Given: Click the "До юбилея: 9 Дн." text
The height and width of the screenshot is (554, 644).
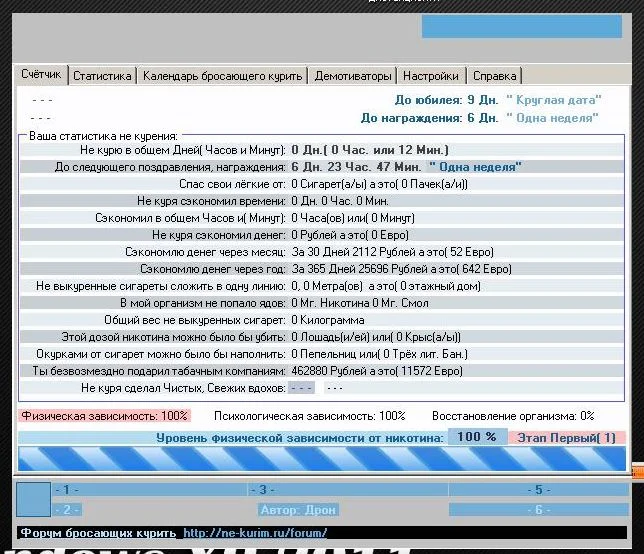Looking at the screenshot, I should tap(446, 100).
